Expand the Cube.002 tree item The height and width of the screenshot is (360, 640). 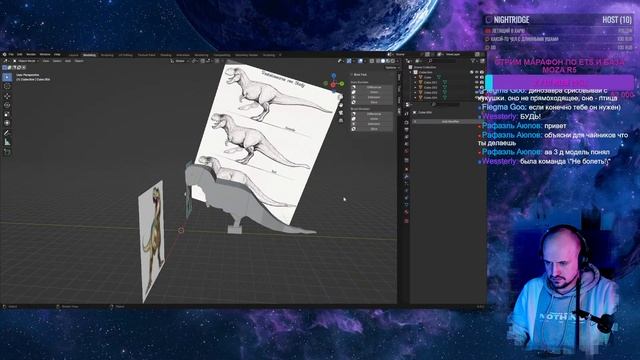(416, 87)
